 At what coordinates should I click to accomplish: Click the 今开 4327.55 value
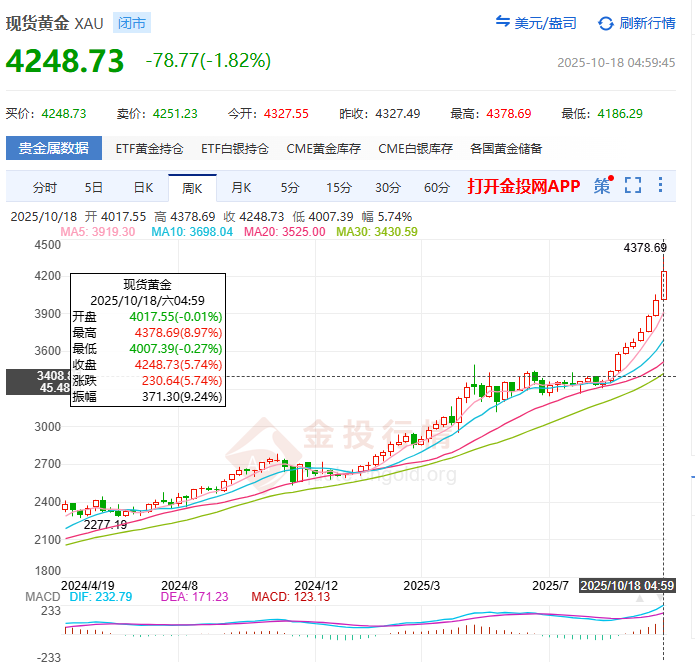pyautogui.click(x=286, y=114)
